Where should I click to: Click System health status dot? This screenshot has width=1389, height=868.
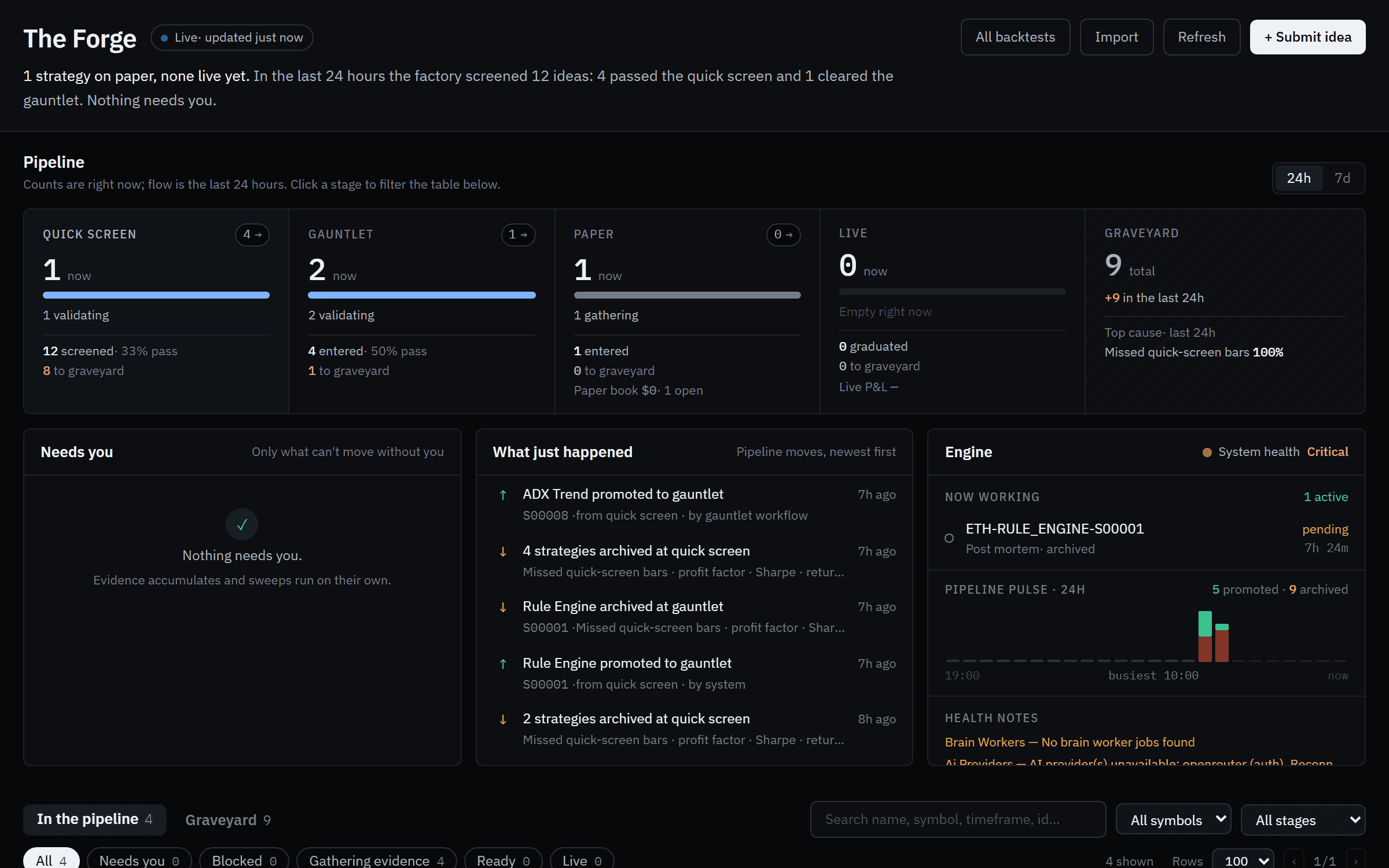[x=1207, y=453]
